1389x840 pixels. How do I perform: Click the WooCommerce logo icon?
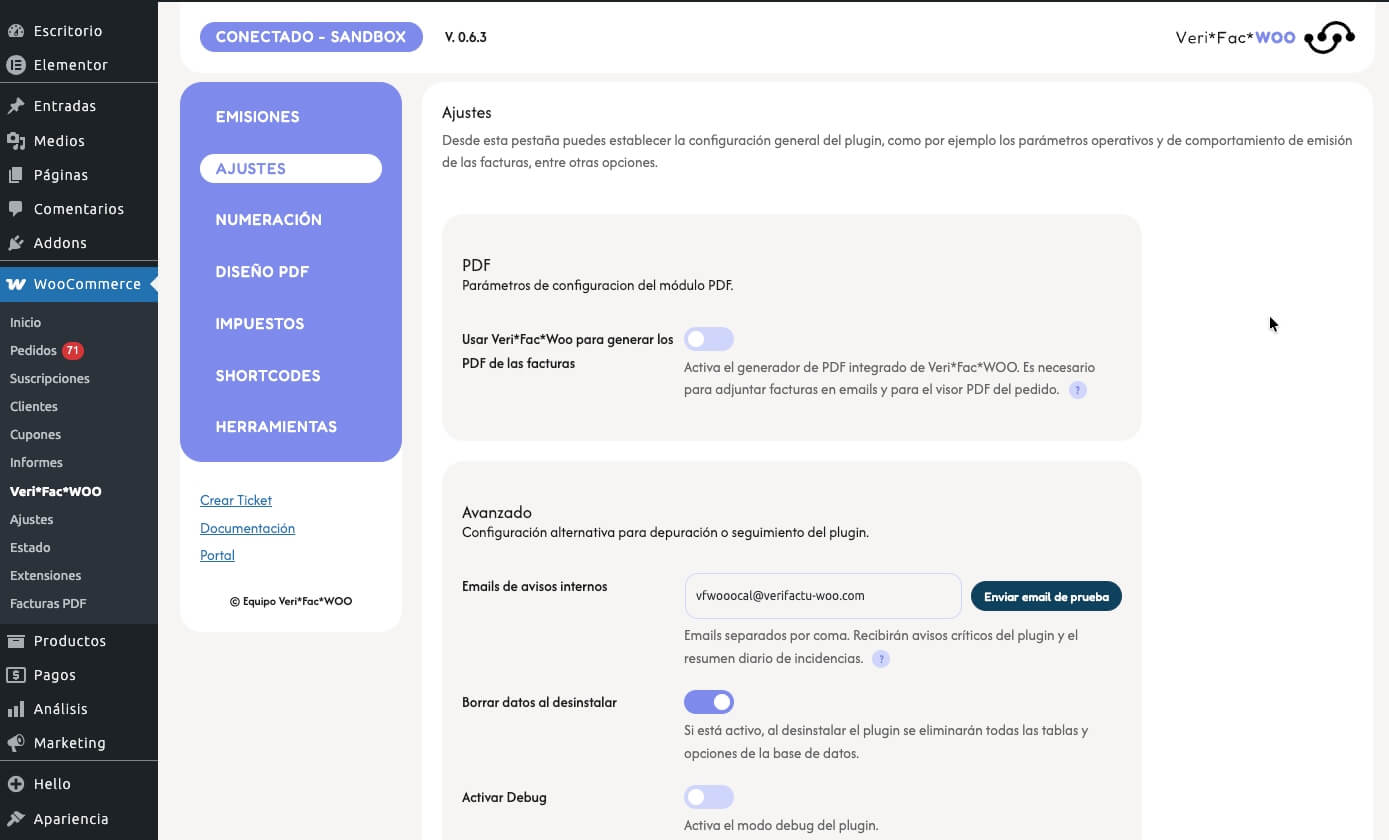click(16, 284)
